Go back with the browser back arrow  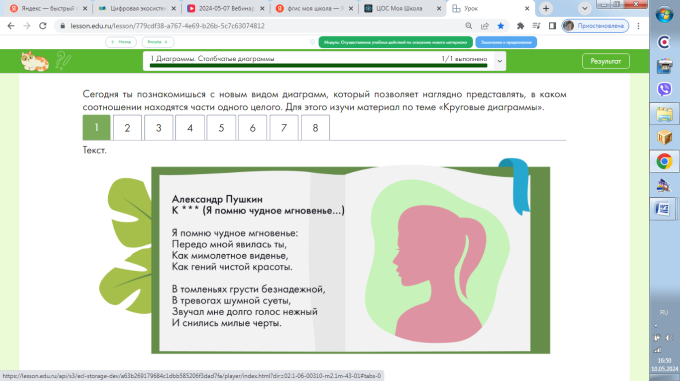click(x=11, y=26)
